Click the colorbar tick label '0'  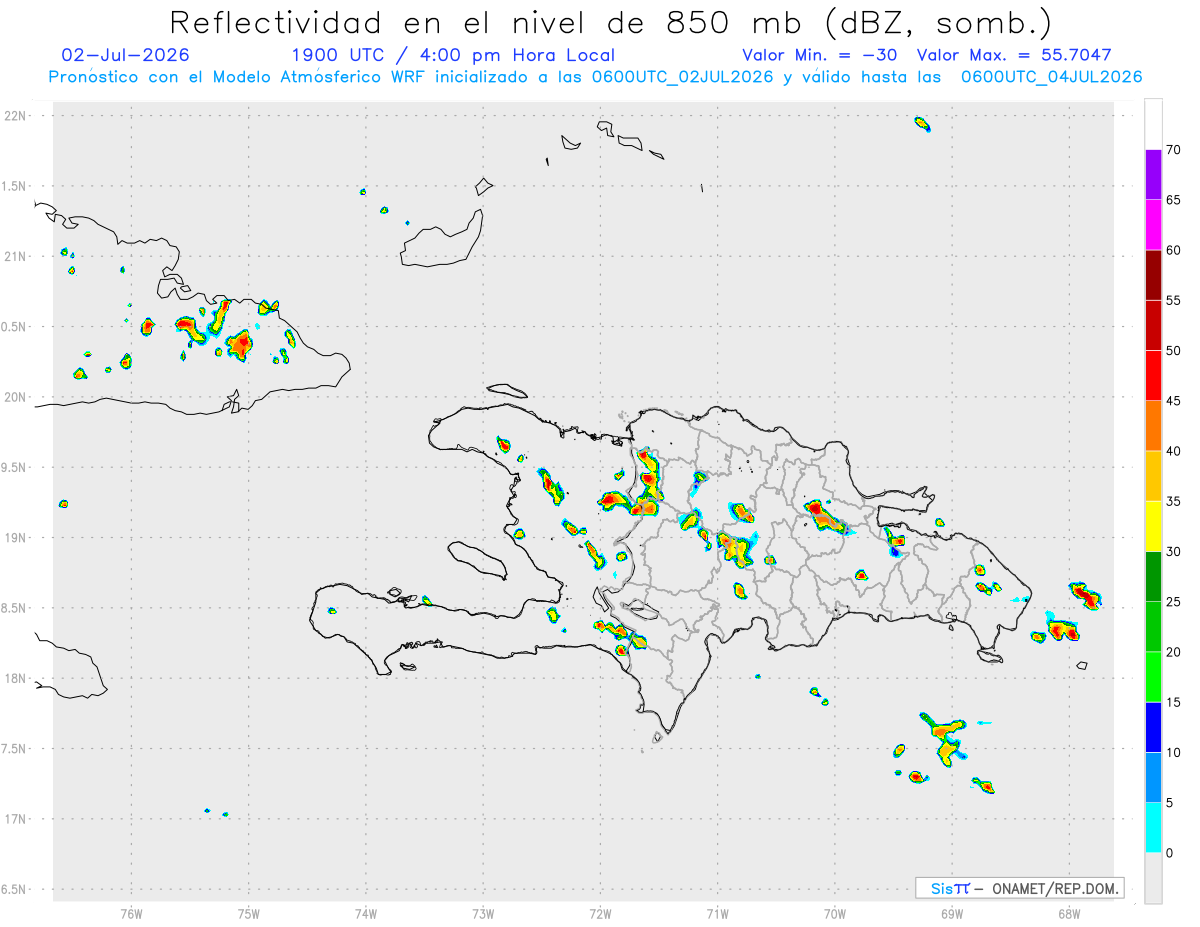1170,853
